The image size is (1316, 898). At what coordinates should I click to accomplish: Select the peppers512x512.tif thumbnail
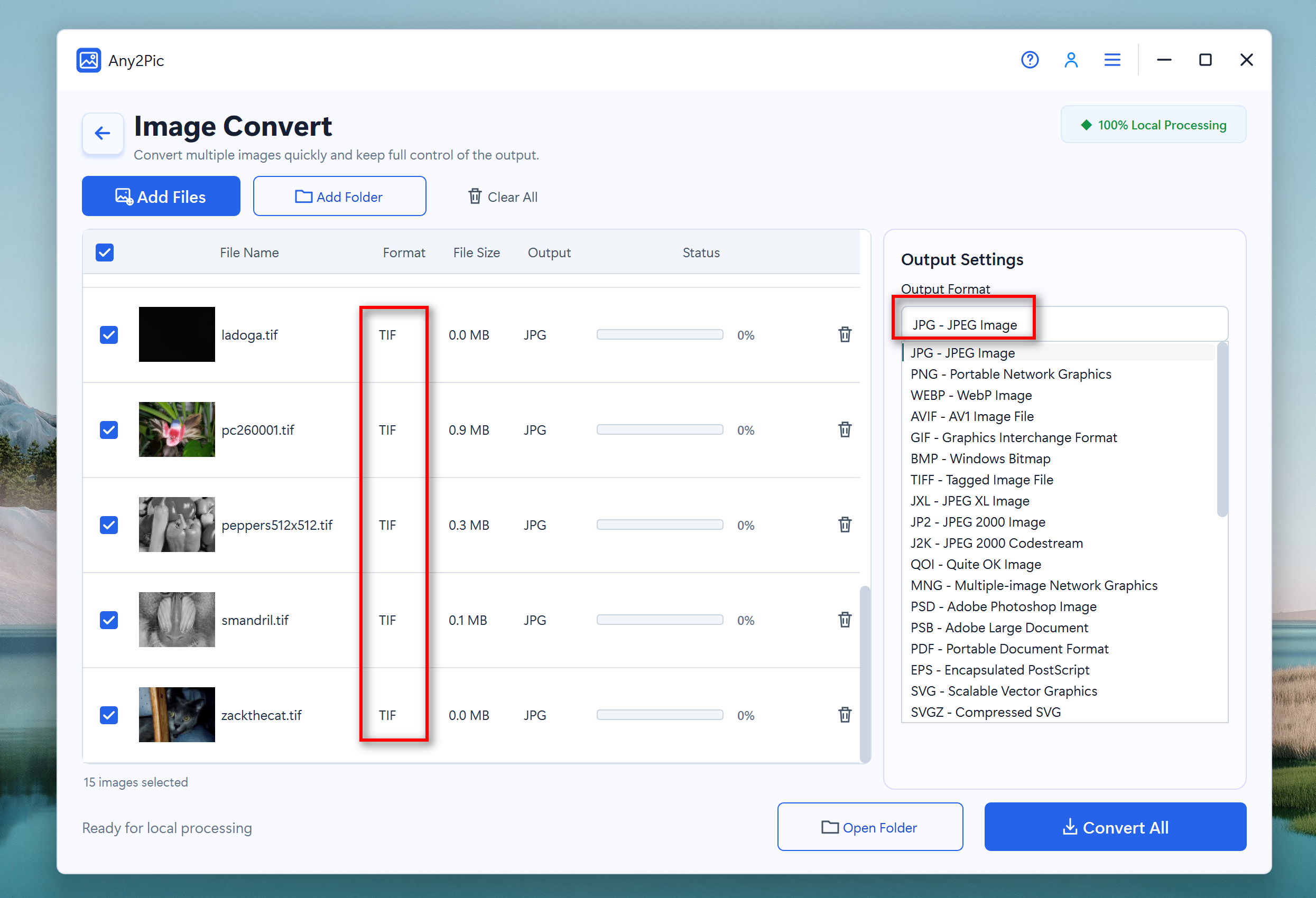point(177,525)
